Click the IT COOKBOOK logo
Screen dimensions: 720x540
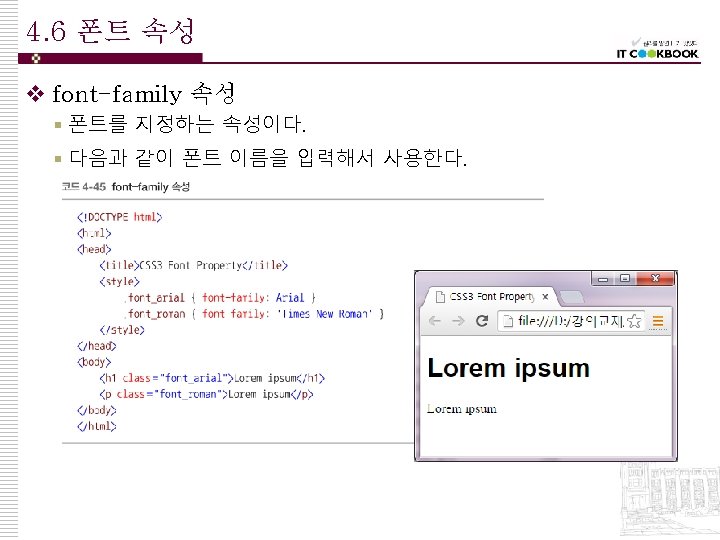pos(657,50)
